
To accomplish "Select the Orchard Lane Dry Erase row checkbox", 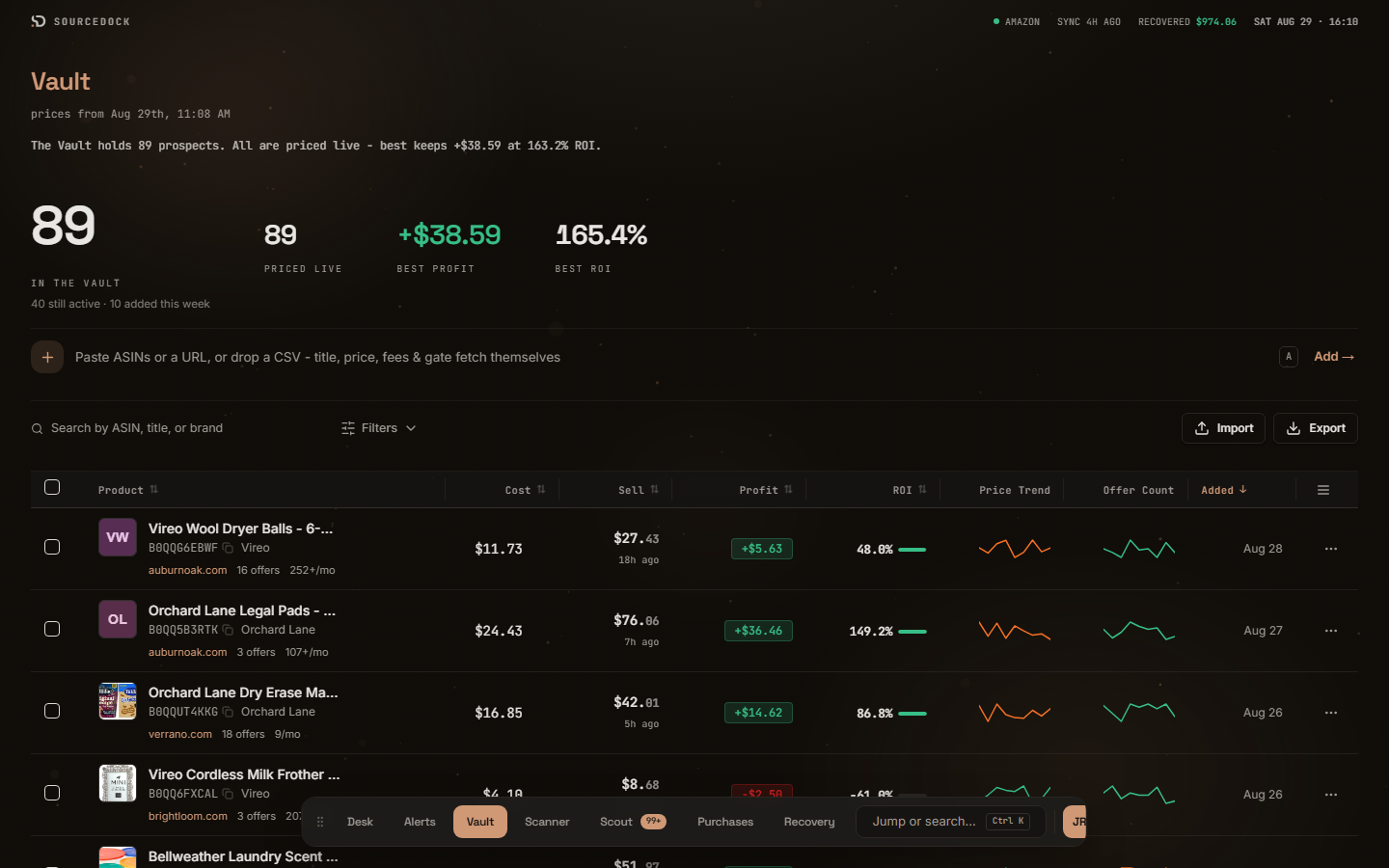I will 52,711.
